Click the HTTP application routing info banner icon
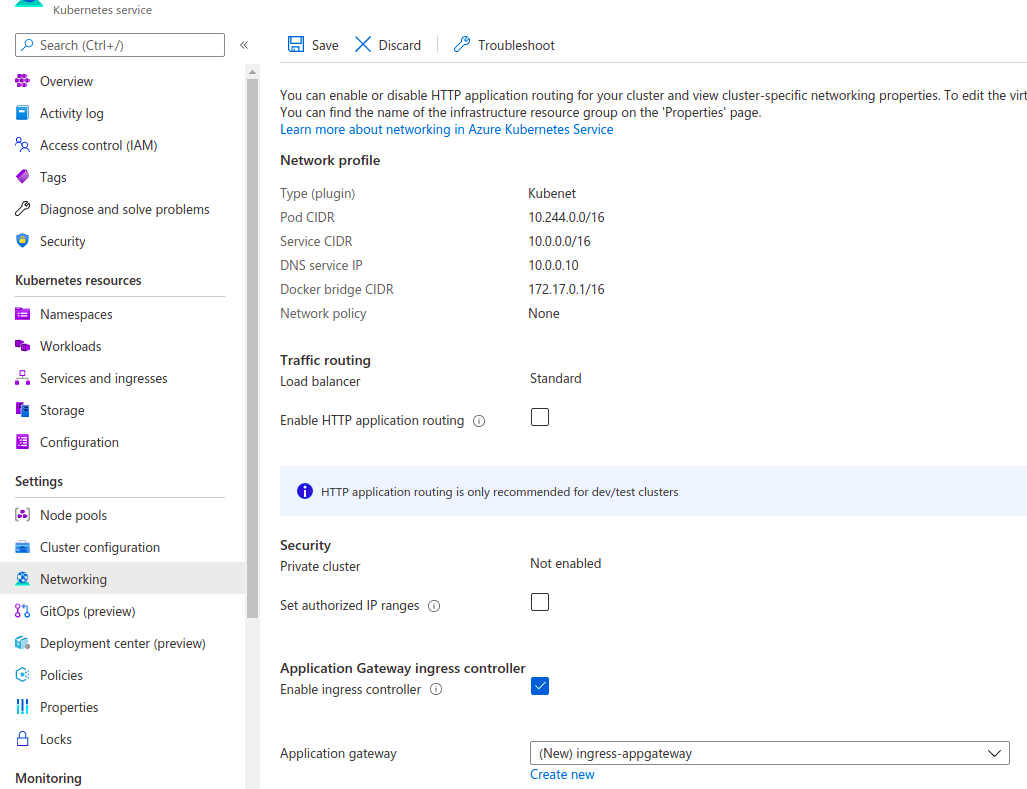The height and width of the screenshot is (789, 1027). [x=305, y=491]
